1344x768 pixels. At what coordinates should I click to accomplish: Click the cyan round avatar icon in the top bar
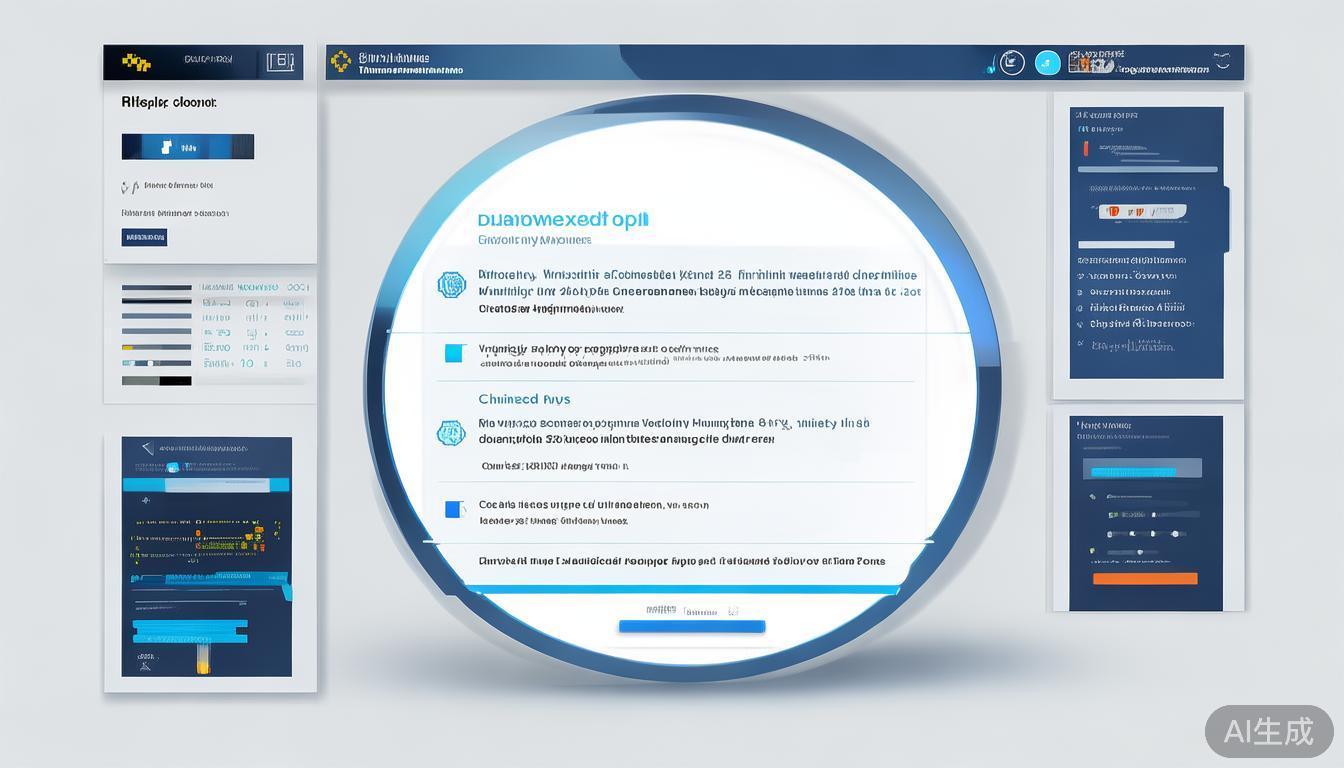[x=1047, y=62]
